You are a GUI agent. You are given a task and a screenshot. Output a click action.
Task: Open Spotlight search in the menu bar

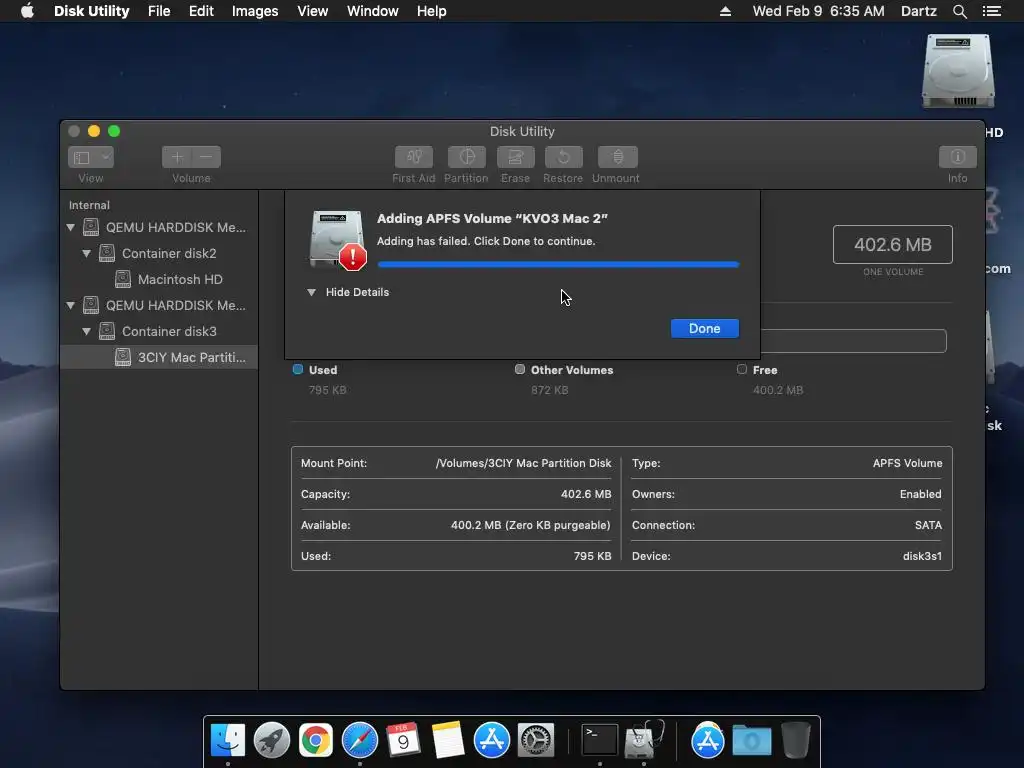coord(959,11)
